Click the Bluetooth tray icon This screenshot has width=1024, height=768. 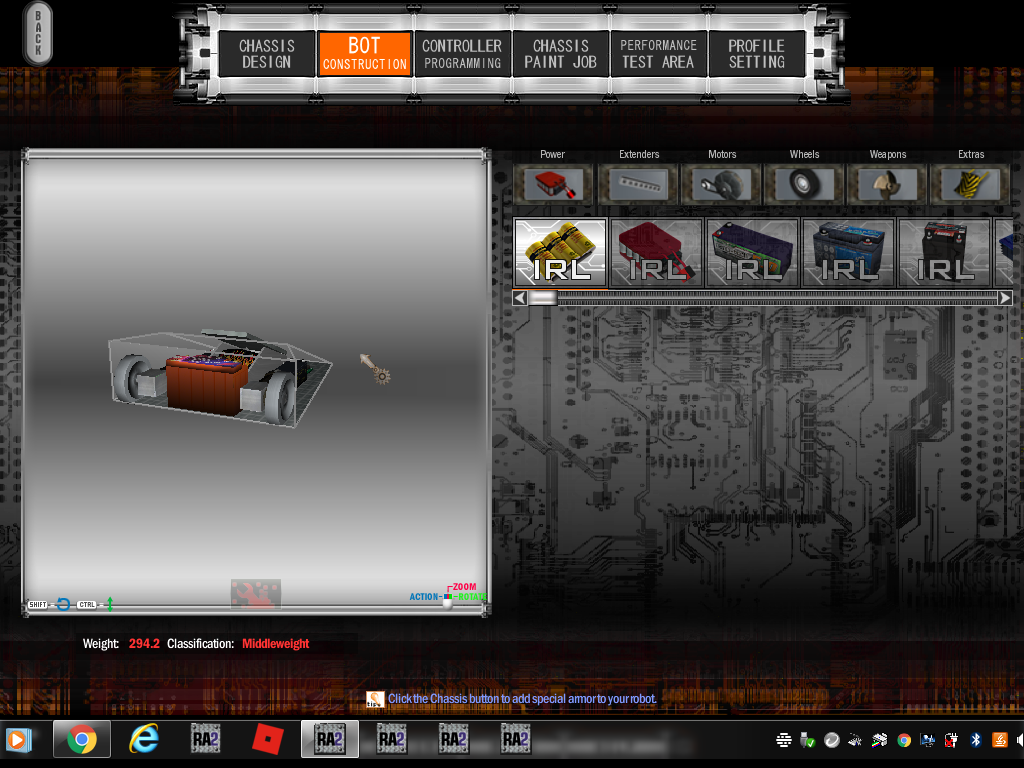click(976, 740)
